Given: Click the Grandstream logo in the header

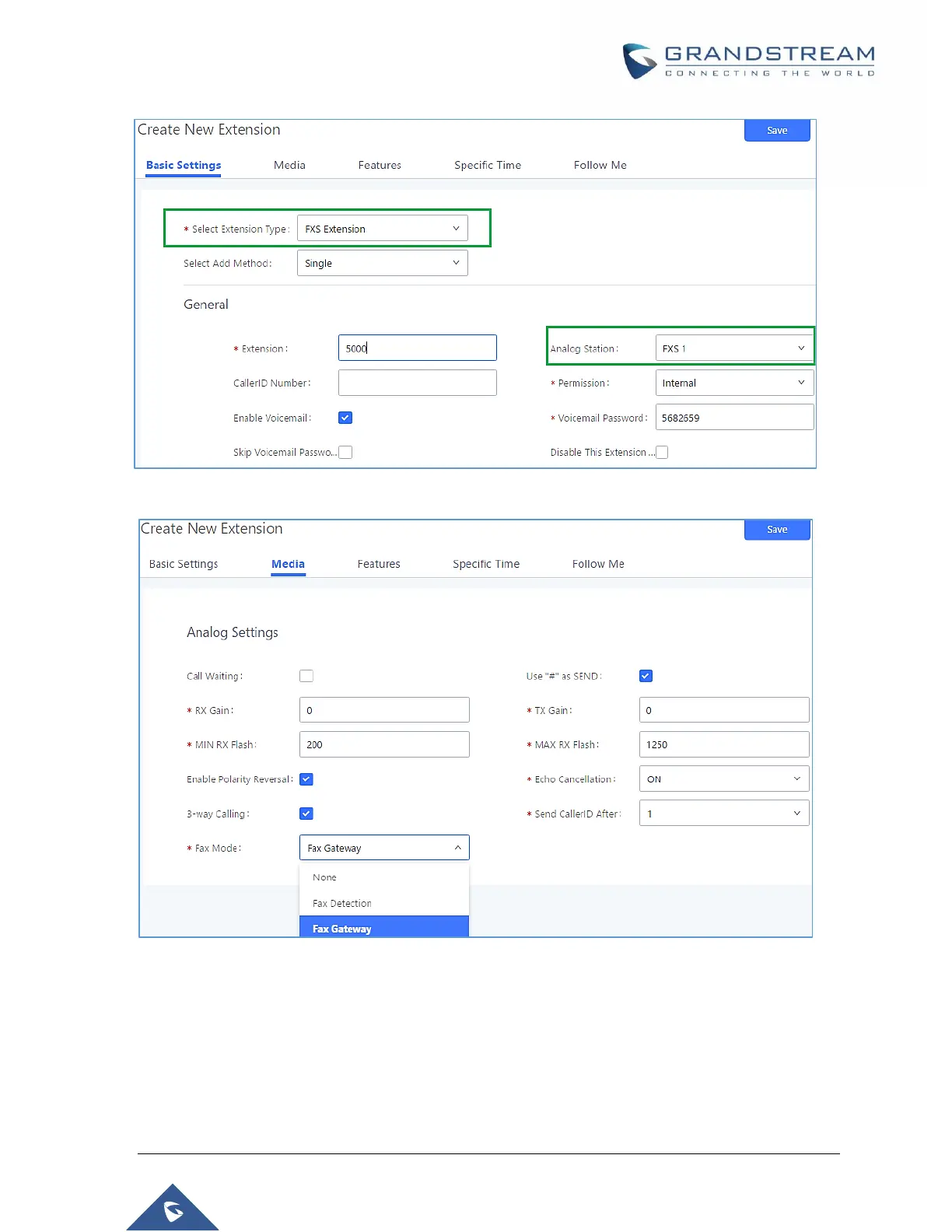Looking at the screenshot, I should (749, 61).
